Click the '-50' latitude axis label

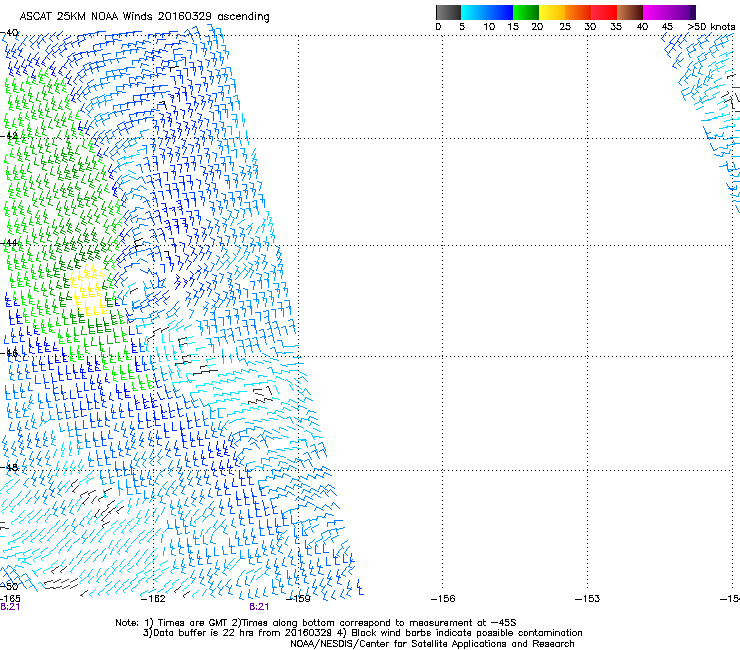click(9, 586)
